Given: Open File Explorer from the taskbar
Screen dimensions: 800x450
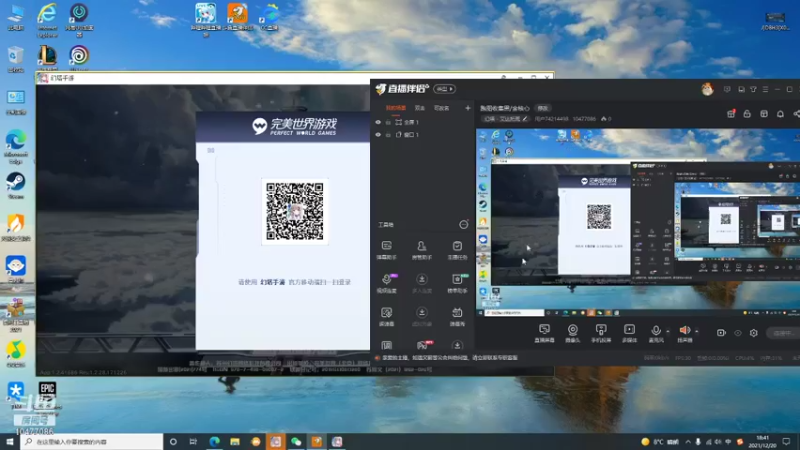Looking at the screenshot, I should pyautogui.click(x=235, y=442).
